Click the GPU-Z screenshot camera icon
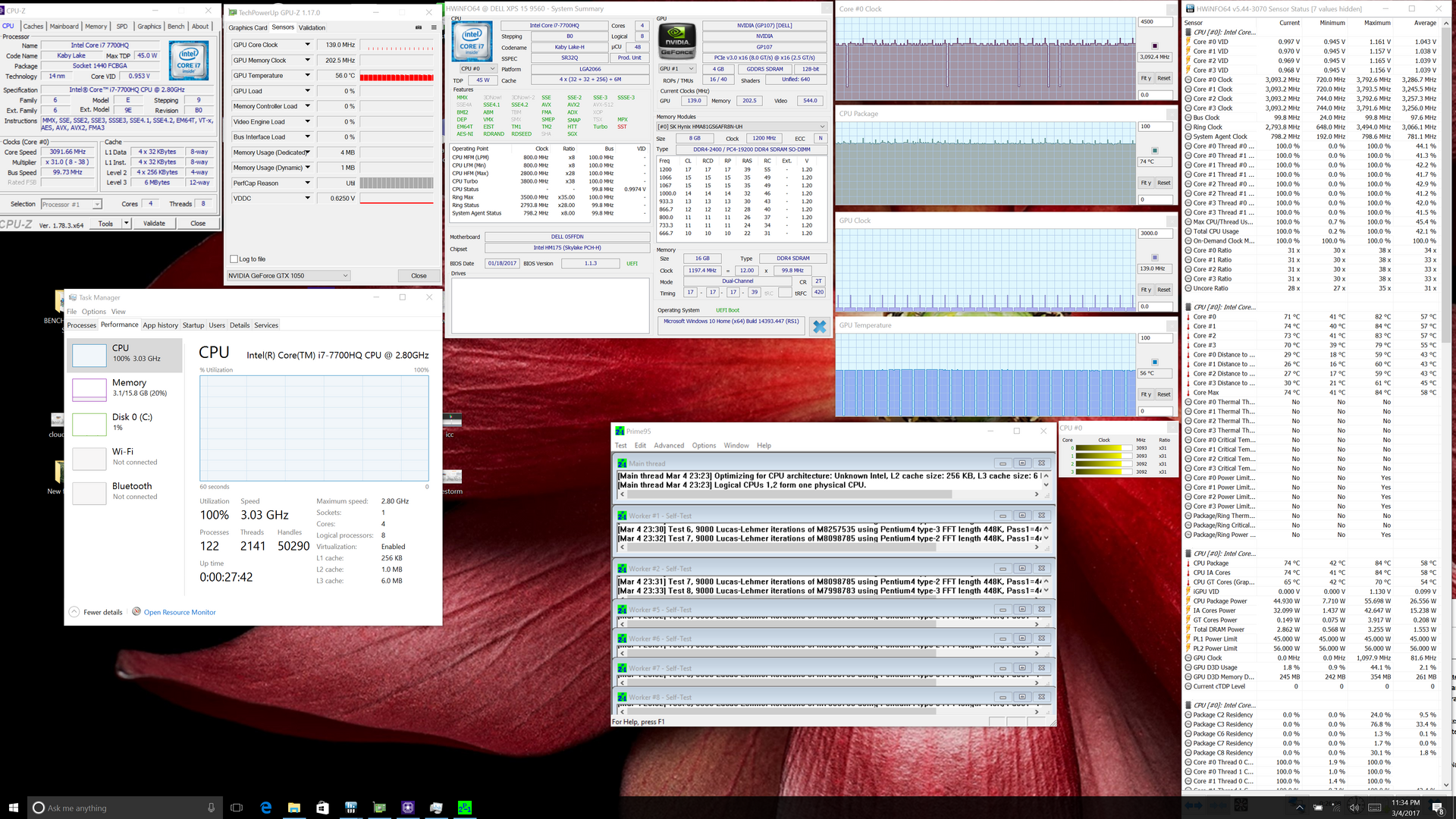Viewport: 1456px width, 819px height. (x=419, y=27)
